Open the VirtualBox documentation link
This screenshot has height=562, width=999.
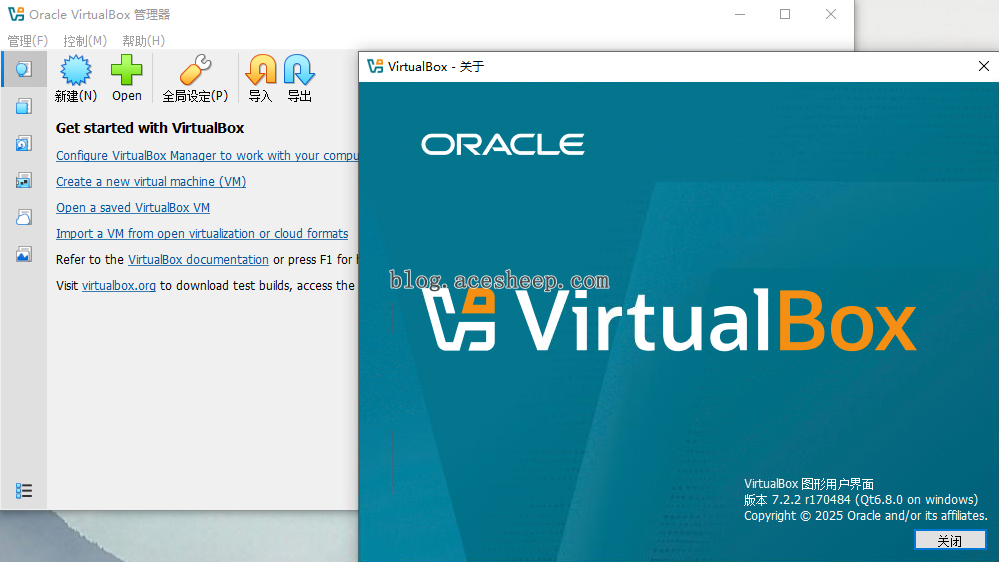click(x=198, y=259)
